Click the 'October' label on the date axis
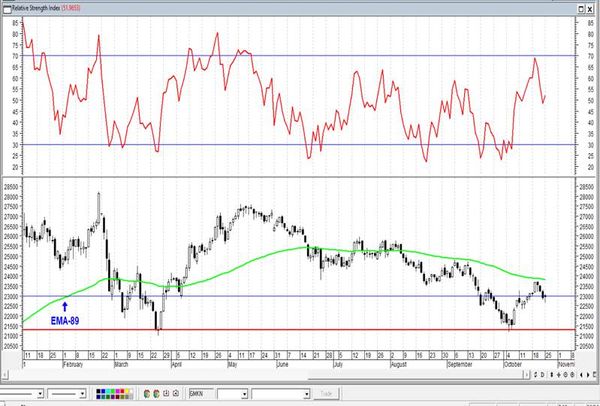The height and width of the screenshot is (406, 600). pyautogui.click(x=513, y=365)
